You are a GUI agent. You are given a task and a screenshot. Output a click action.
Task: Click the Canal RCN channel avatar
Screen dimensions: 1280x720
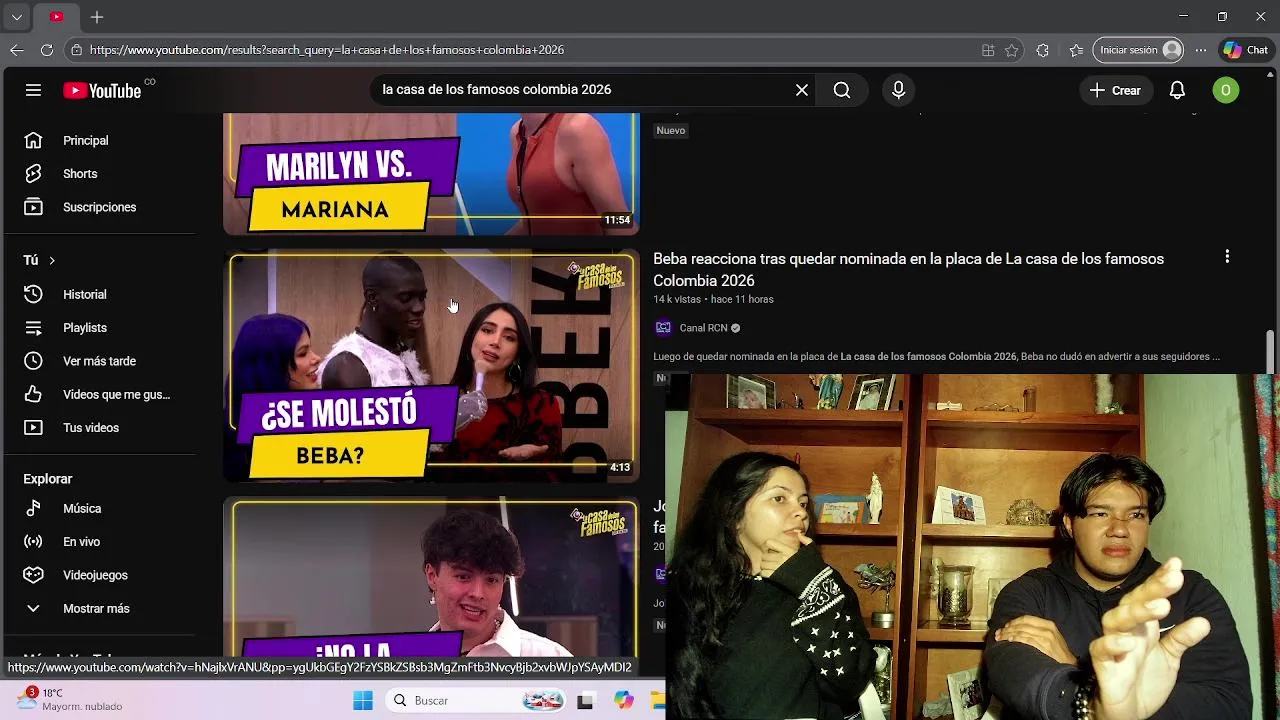(663, 328)
